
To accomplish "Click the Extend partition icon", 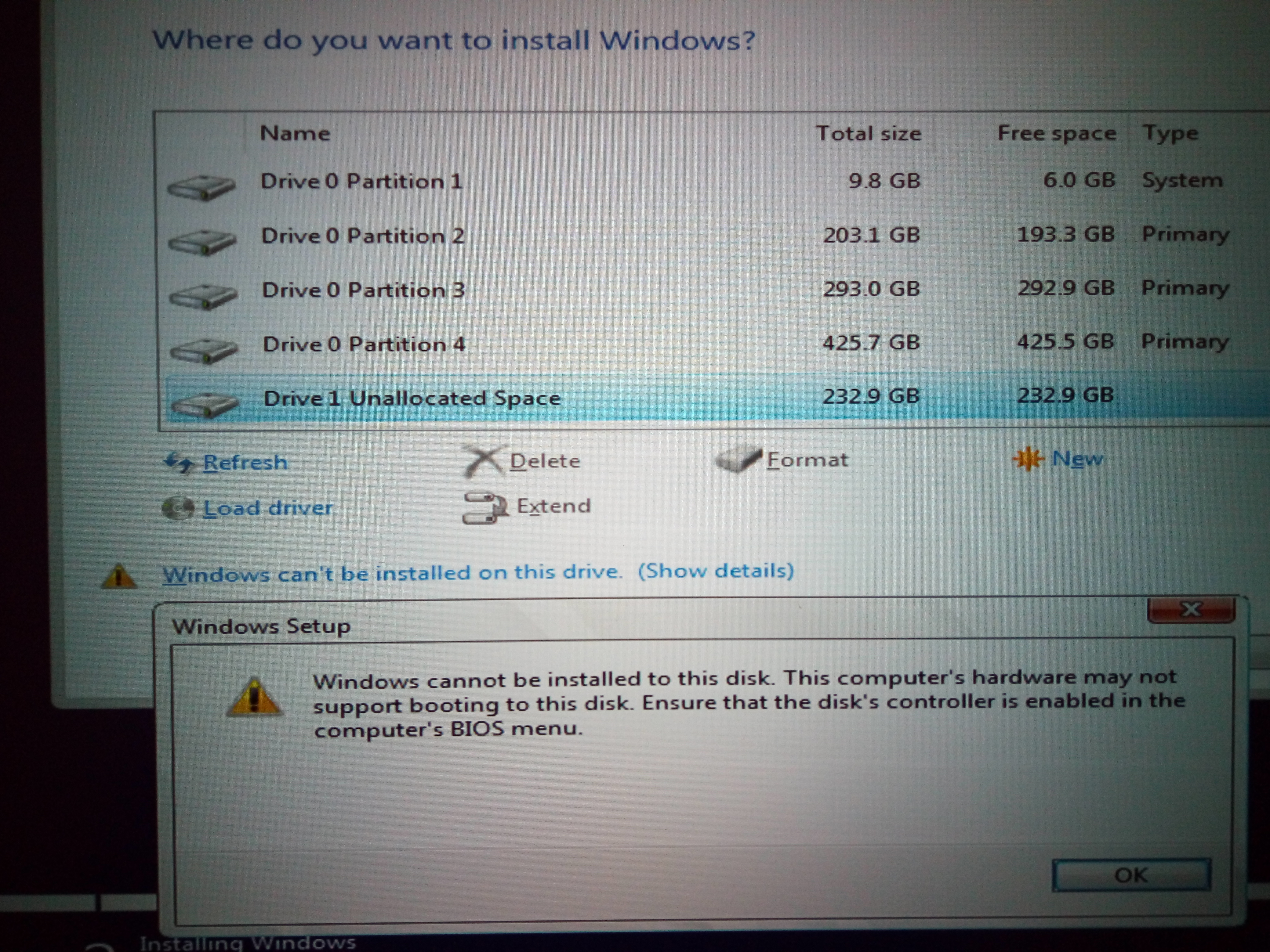I will (x=485, y=507).
